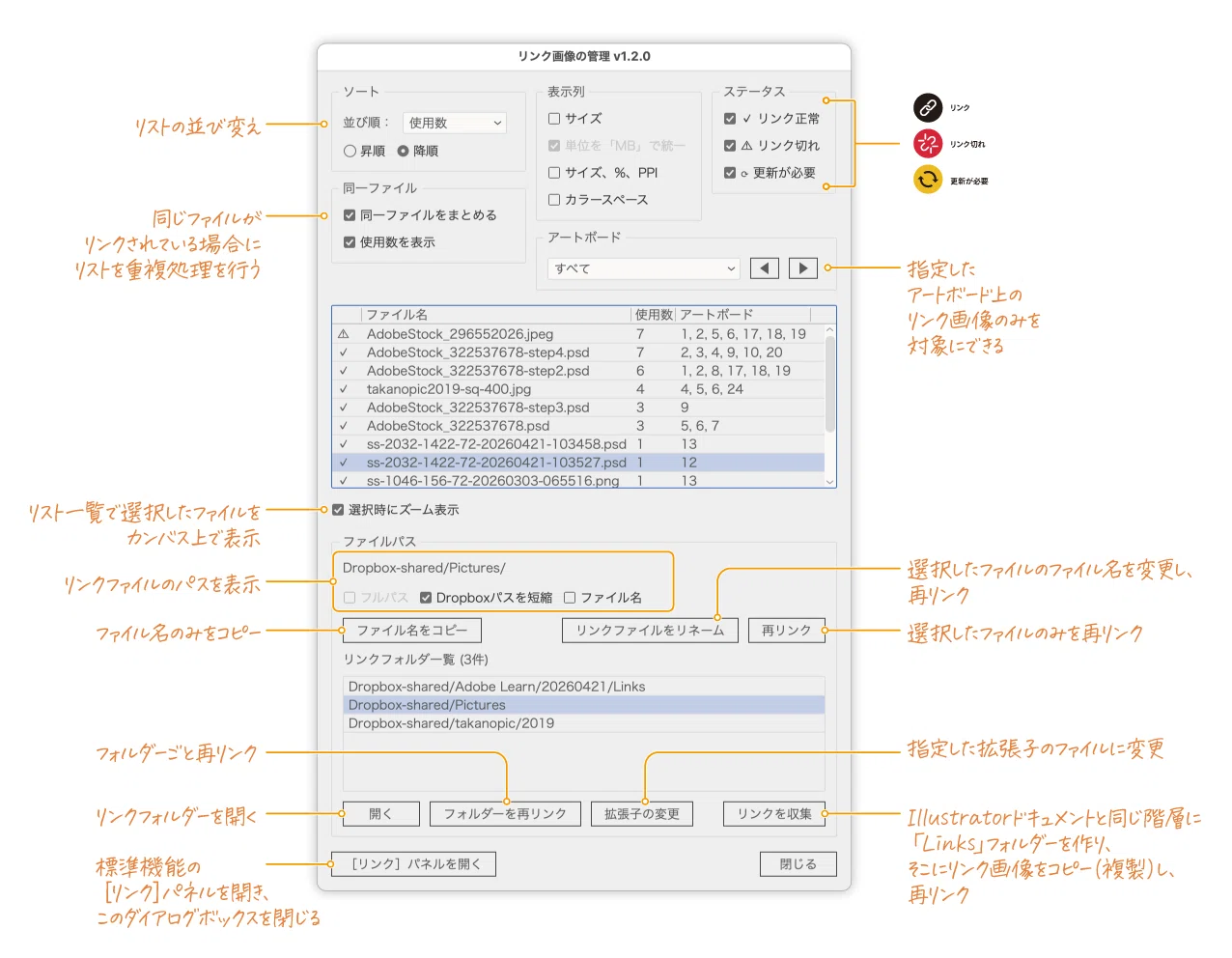The width and height of the screenshot is (1232, 958).
Task: Select Dropbox-shared/takanopic/2019 folder row
Action: click(x=584, y=723)
